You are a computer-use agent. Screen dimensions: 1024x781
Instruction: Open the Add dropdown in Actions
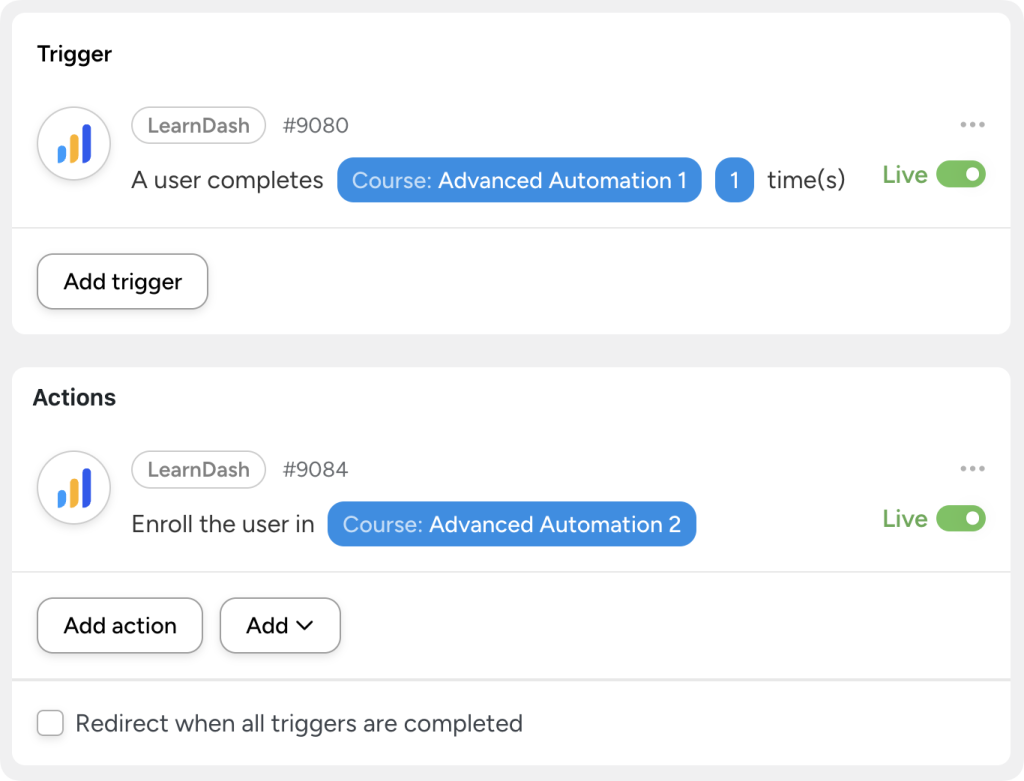click(279, 625)
